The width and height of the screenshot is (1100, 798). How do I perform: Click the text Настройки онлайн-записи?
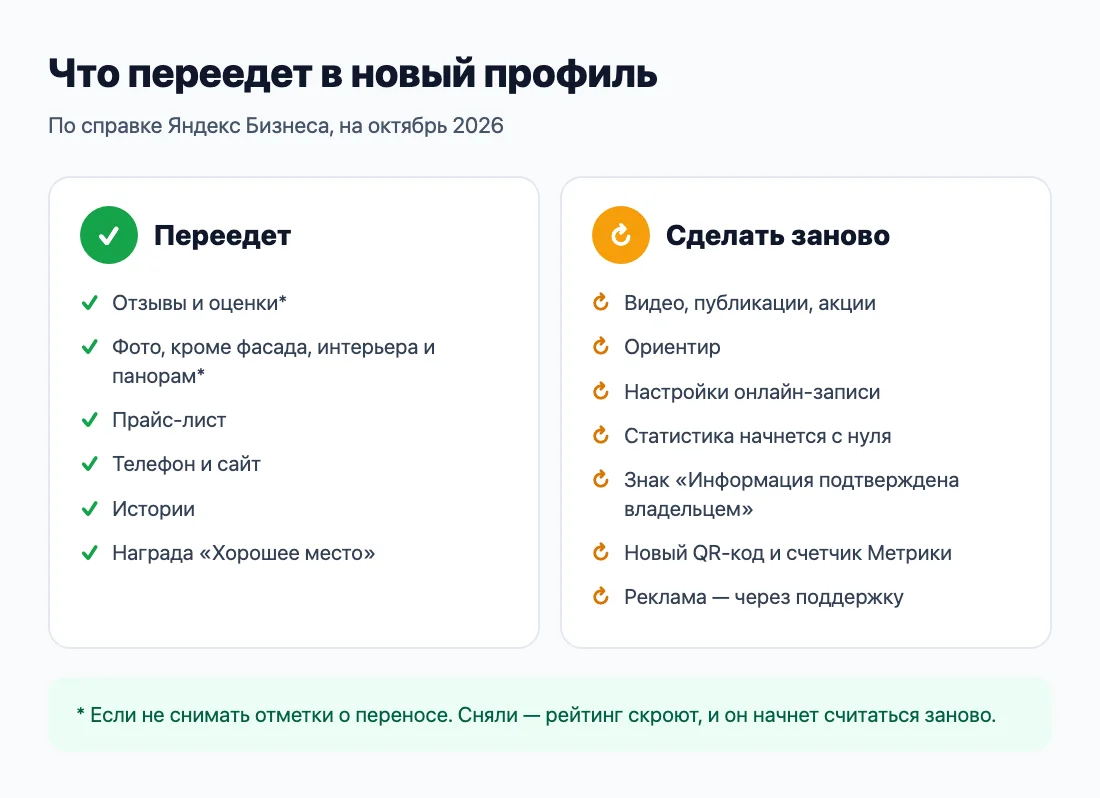click(752, 392)
